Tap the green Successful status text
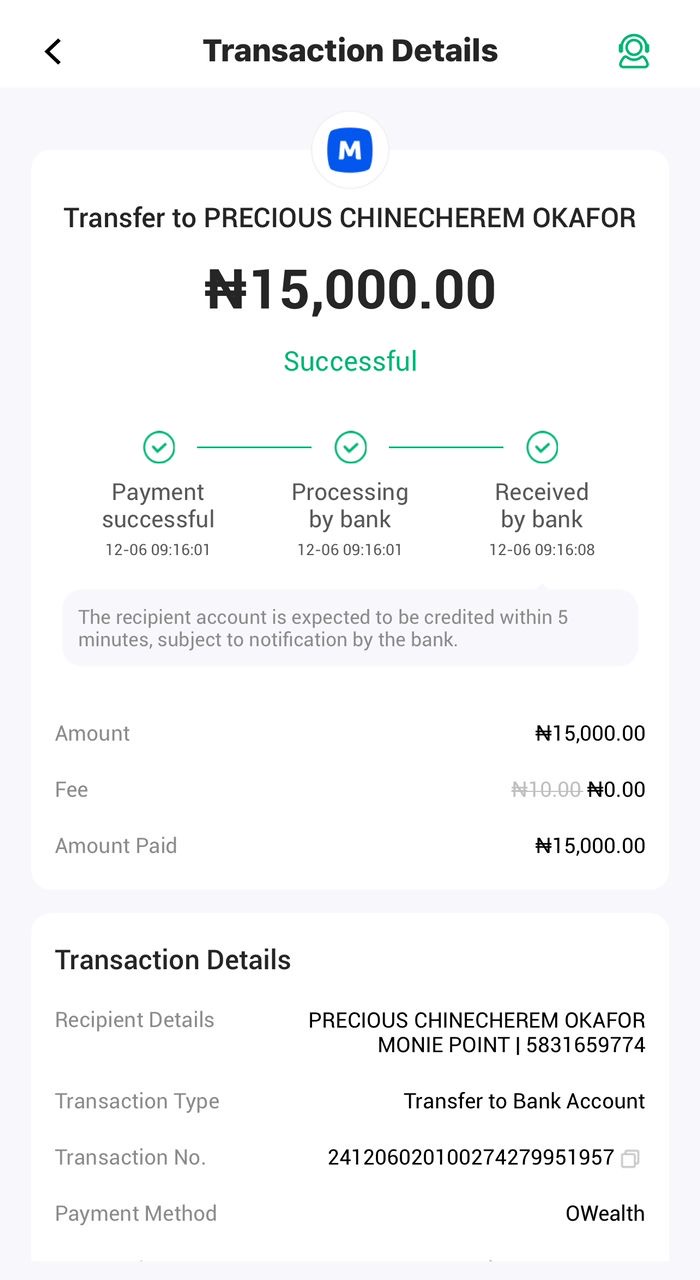The image size is (700, 1280). 350,361
